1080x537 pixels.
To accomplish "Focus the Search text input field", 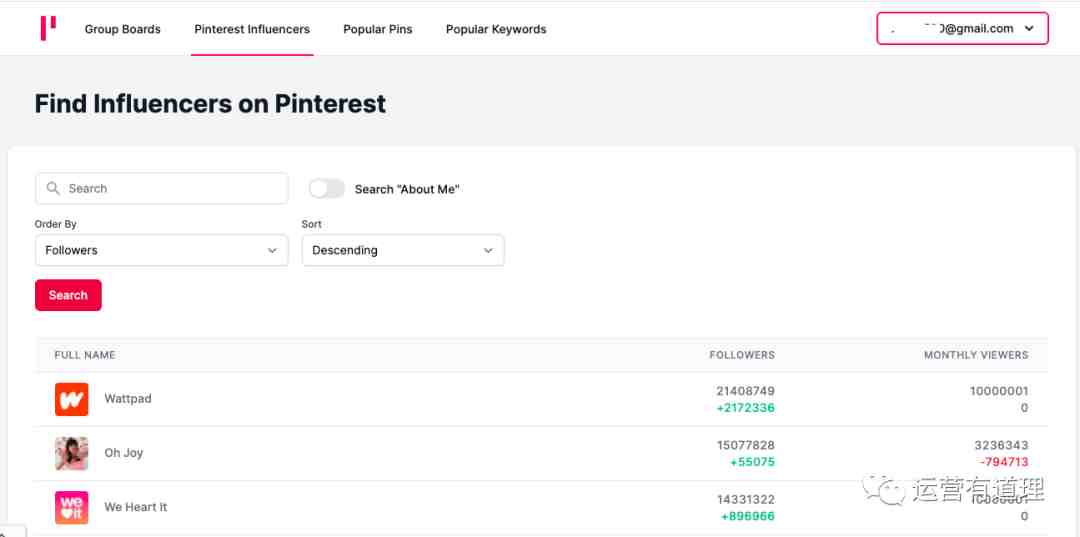I will [162, 188].
